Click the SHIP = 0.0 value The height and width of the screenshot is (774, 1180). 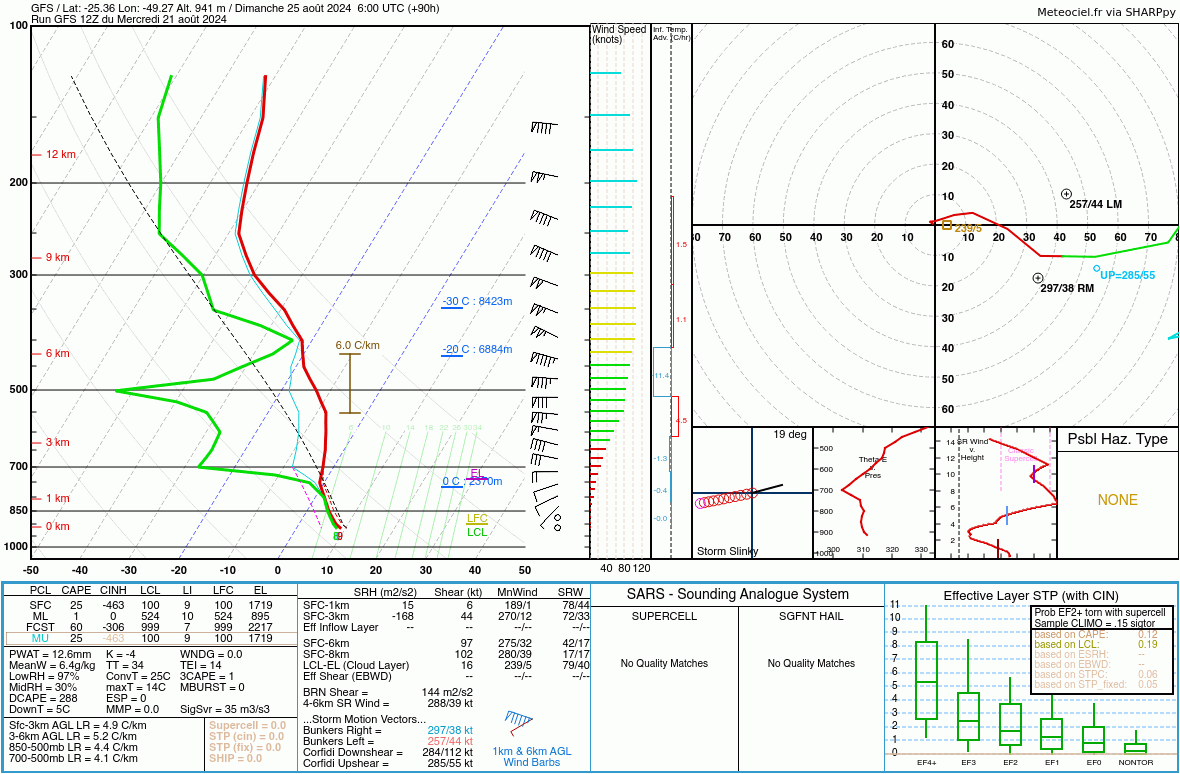tap(235, 758)
